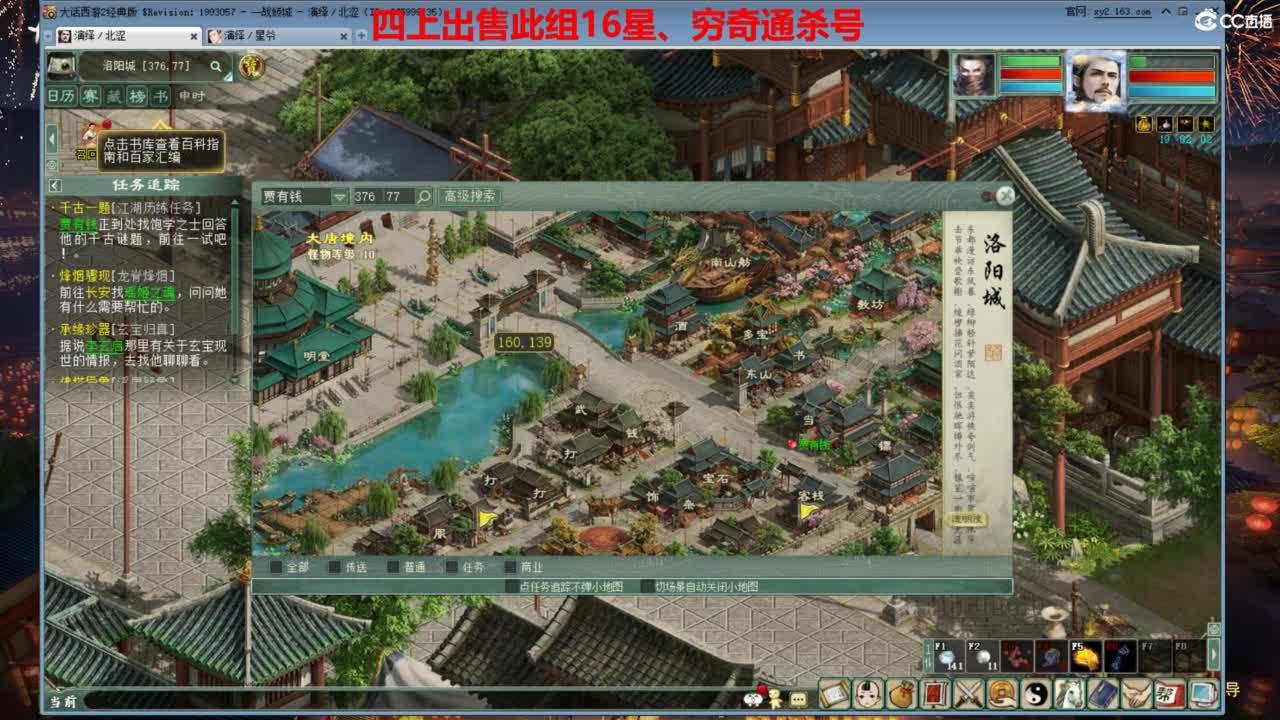Switch to the 演绎 / 星爷 tab

pyautogui.click(x=279, y=35)
